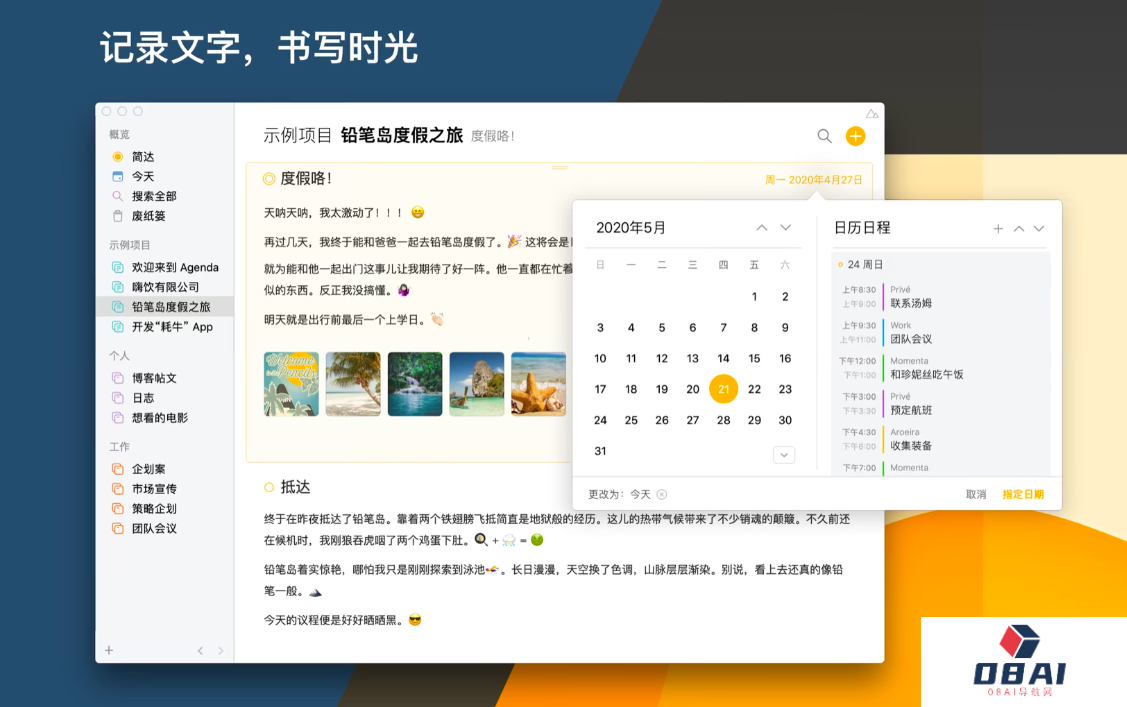The width and height of the screenshot is (1127, 707).
Task: Select 简达 overview in sidebar
Action: (x=142, y=157)
